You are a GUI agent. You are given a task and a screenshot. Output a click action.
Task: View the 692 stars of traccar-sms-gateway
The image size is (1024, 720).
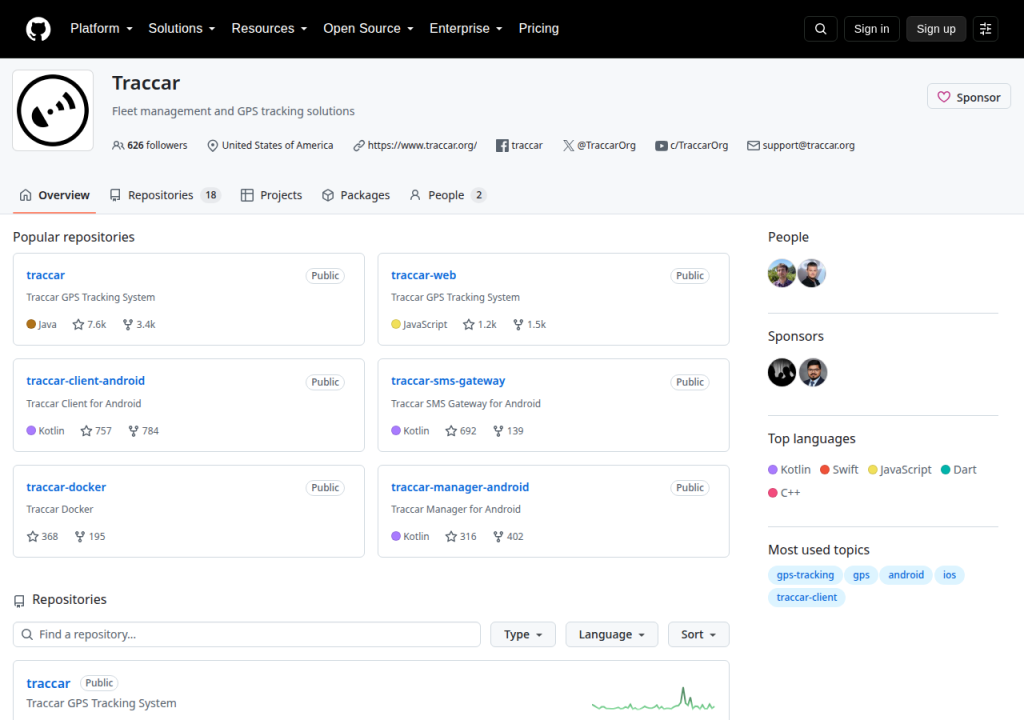tap(461, 431)
